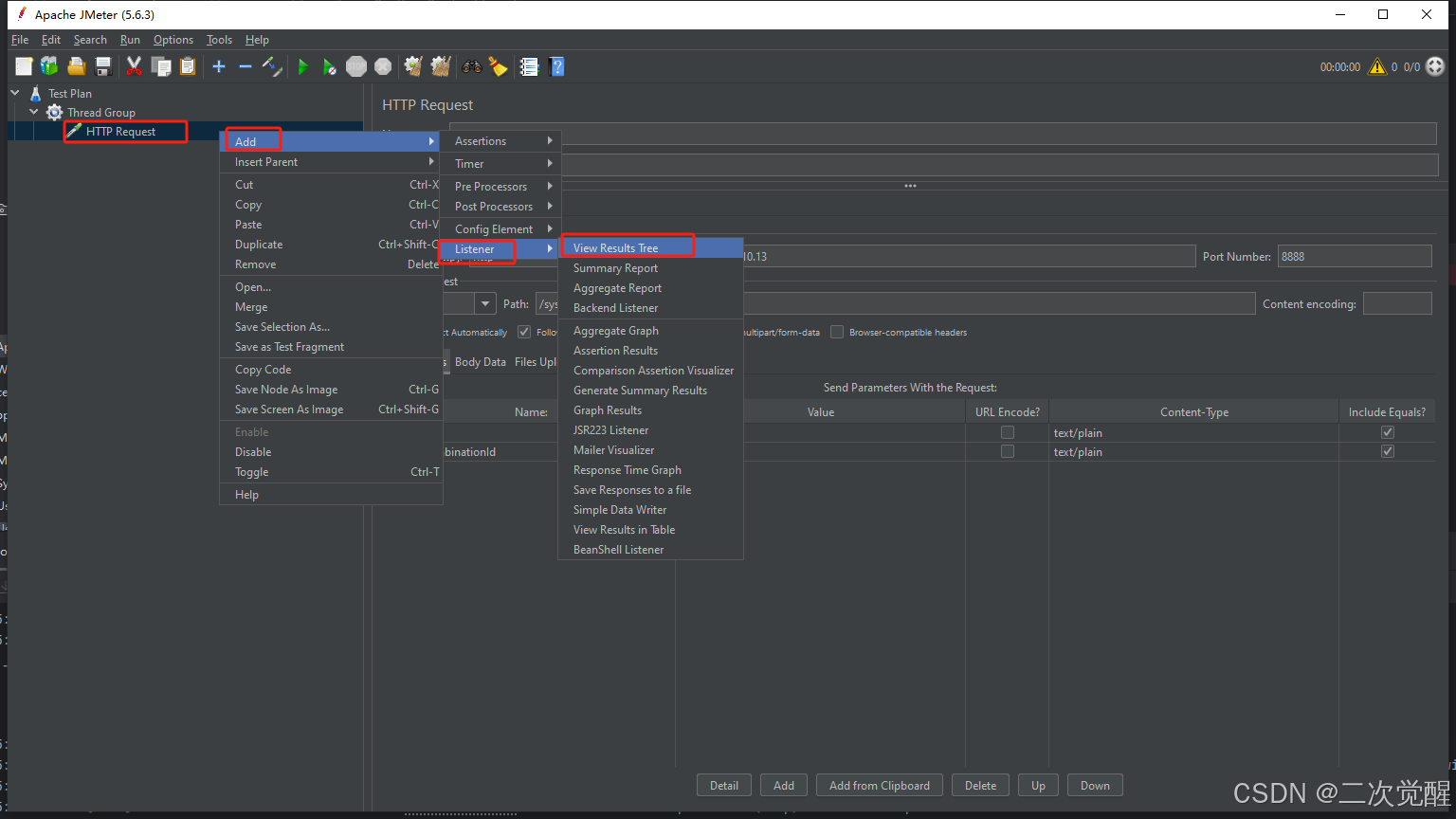Image resolution: width=1456 pixels, height=819 pixels.
Task: Click the Detail button
Action: pyautogui.click(x=724, y=785)
